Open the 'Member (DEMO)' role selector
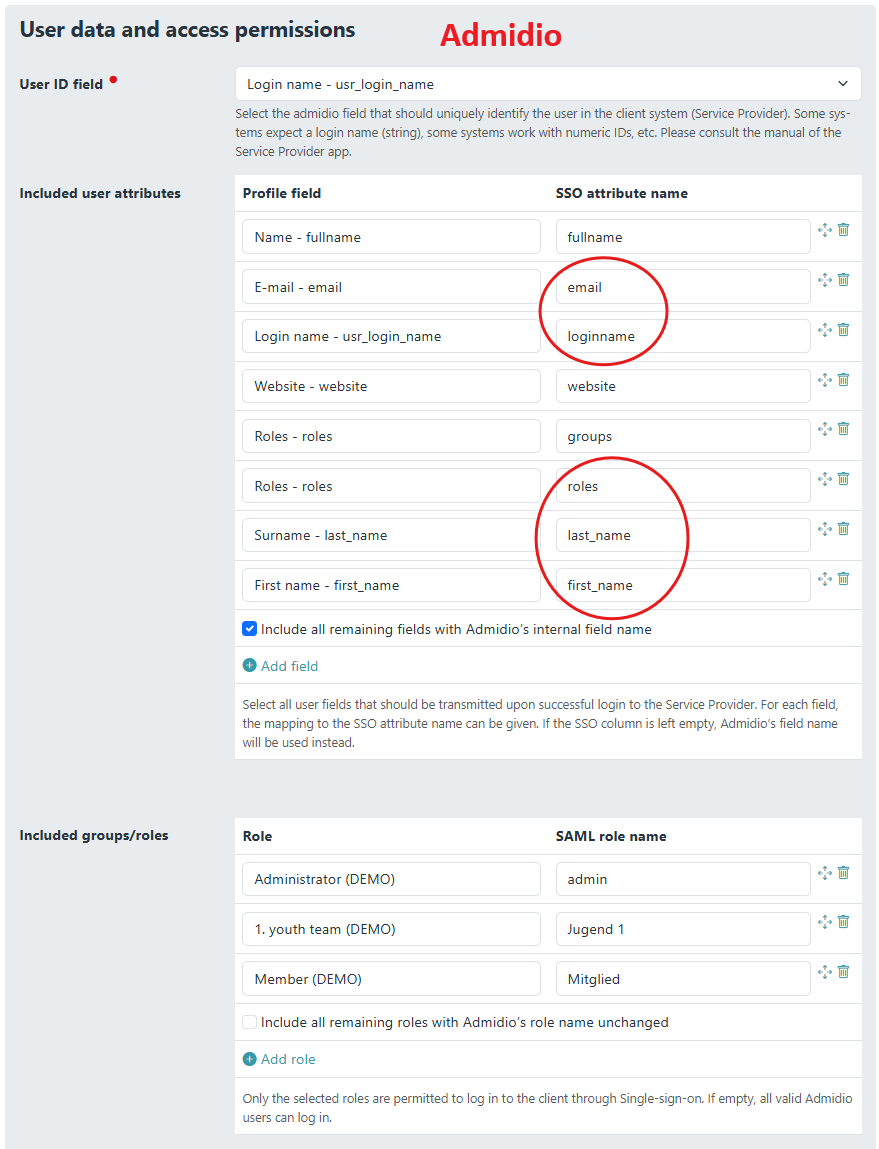The image size is (879, 1149). pos(390,979)
